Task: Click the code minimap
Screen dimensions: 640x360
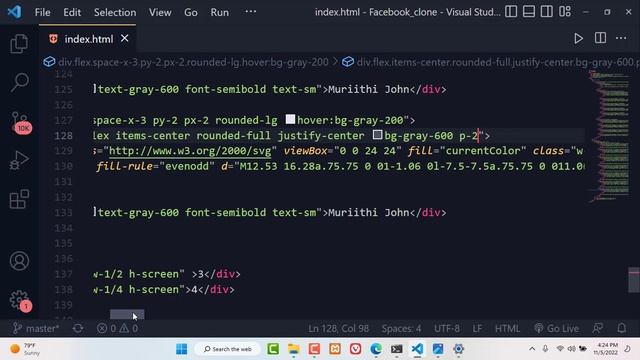Action: pos(609,136)
